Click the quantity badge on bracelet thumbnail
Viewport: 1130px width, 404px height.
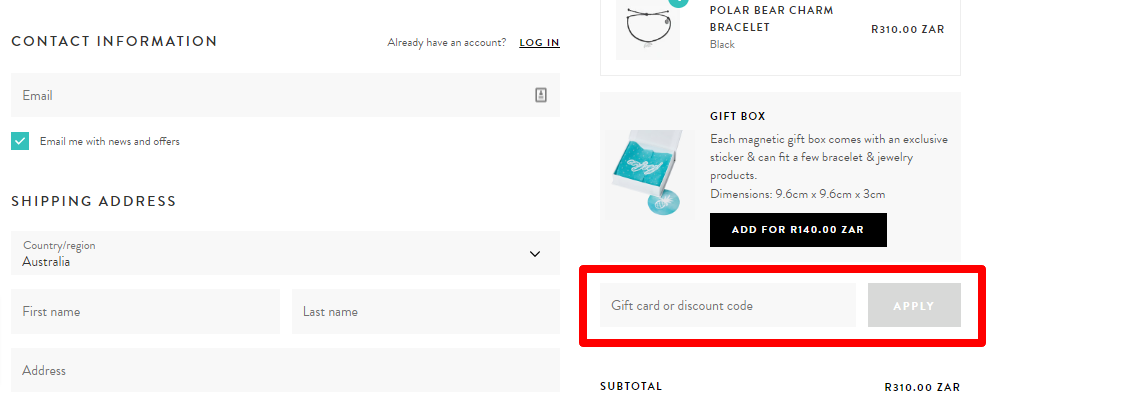click(x=679, y=1)
